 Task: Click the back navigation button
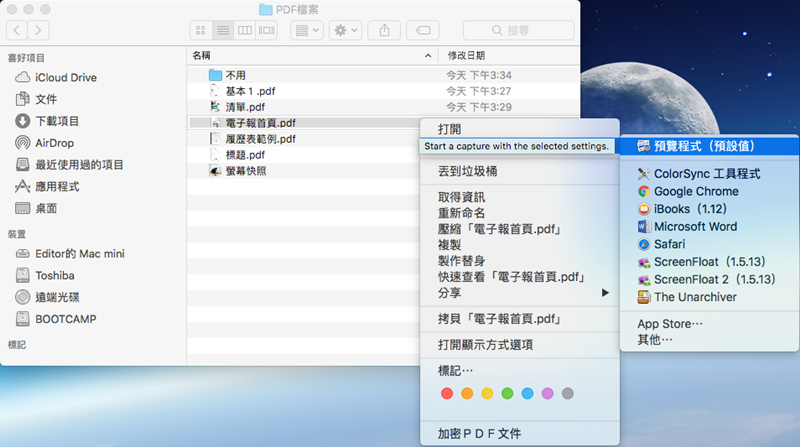point(18,31)
